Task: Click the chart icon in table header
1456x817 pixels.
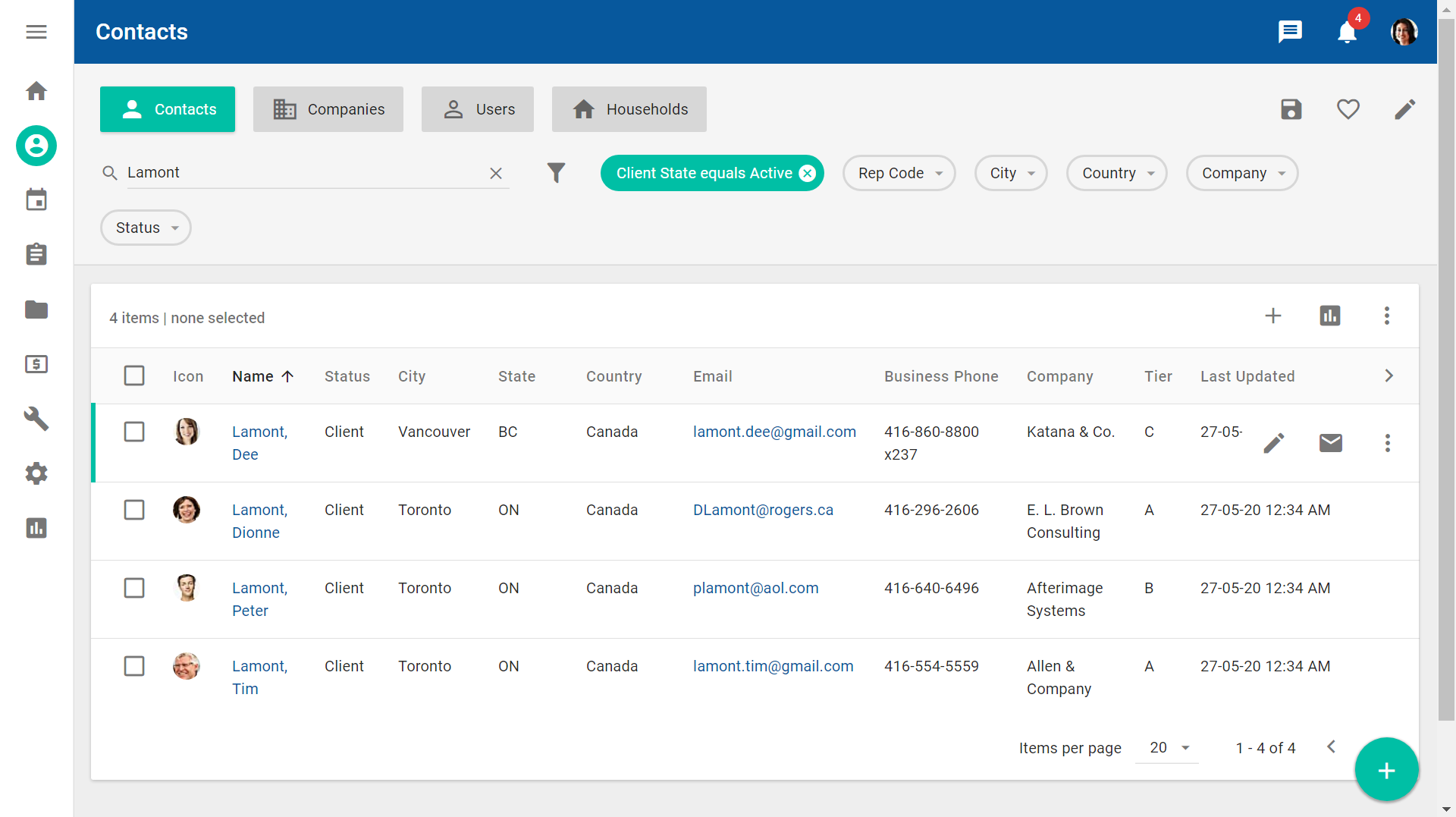Action: (x=1329, y=316)
